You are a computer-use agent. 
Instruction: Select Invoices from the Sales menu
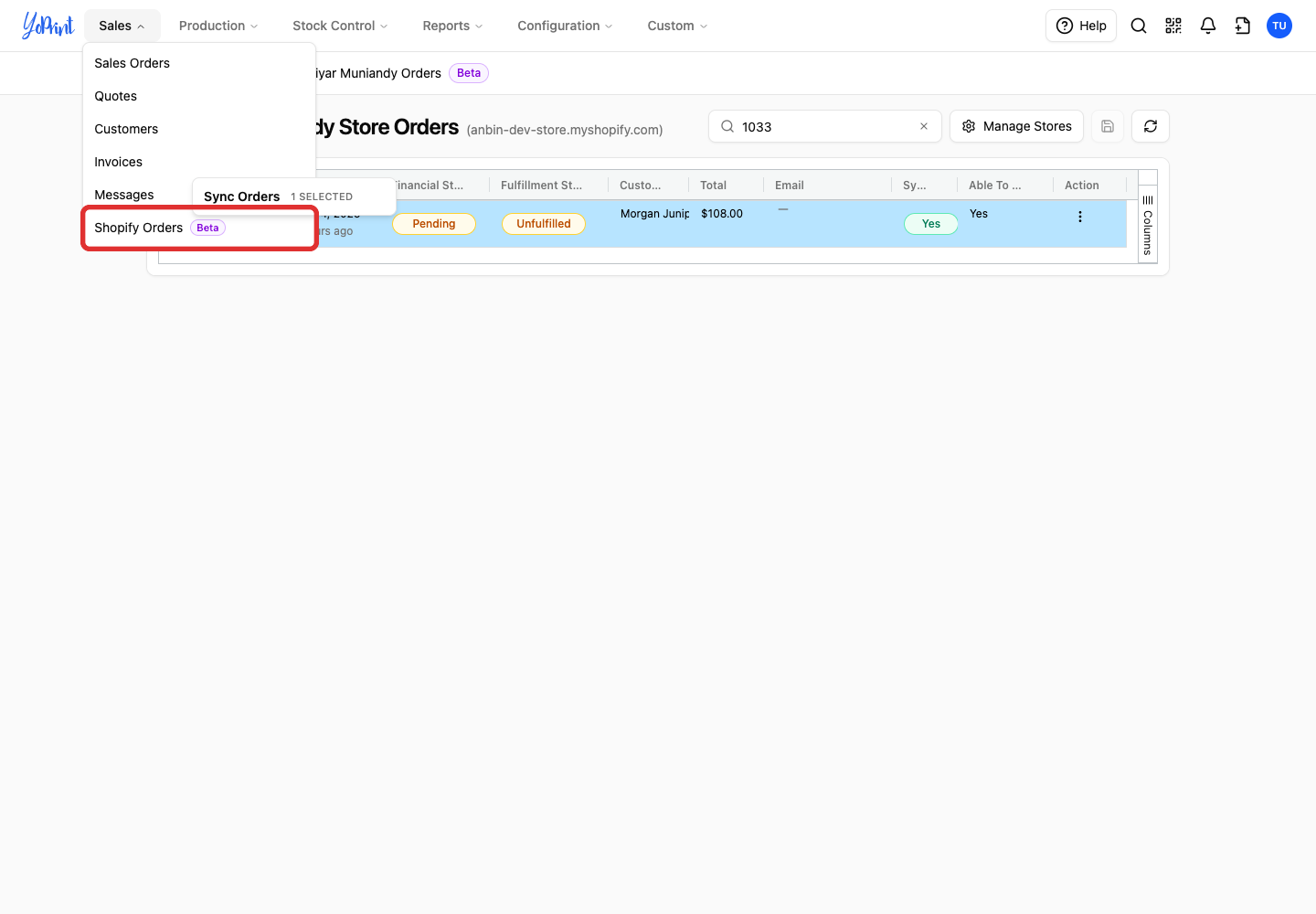point(199,162)
